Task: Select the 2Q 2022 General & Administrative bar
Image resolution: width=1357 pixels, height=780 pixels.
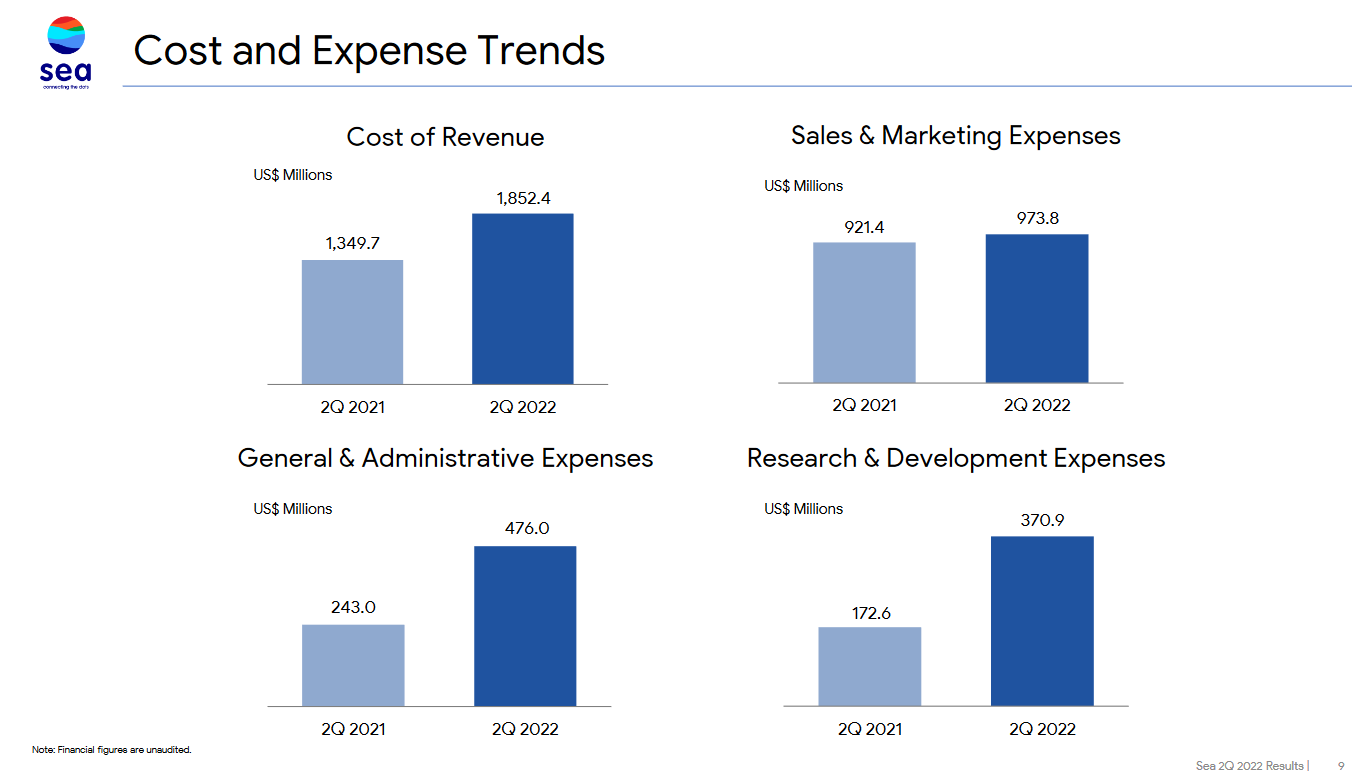Action: coord(525,626)
